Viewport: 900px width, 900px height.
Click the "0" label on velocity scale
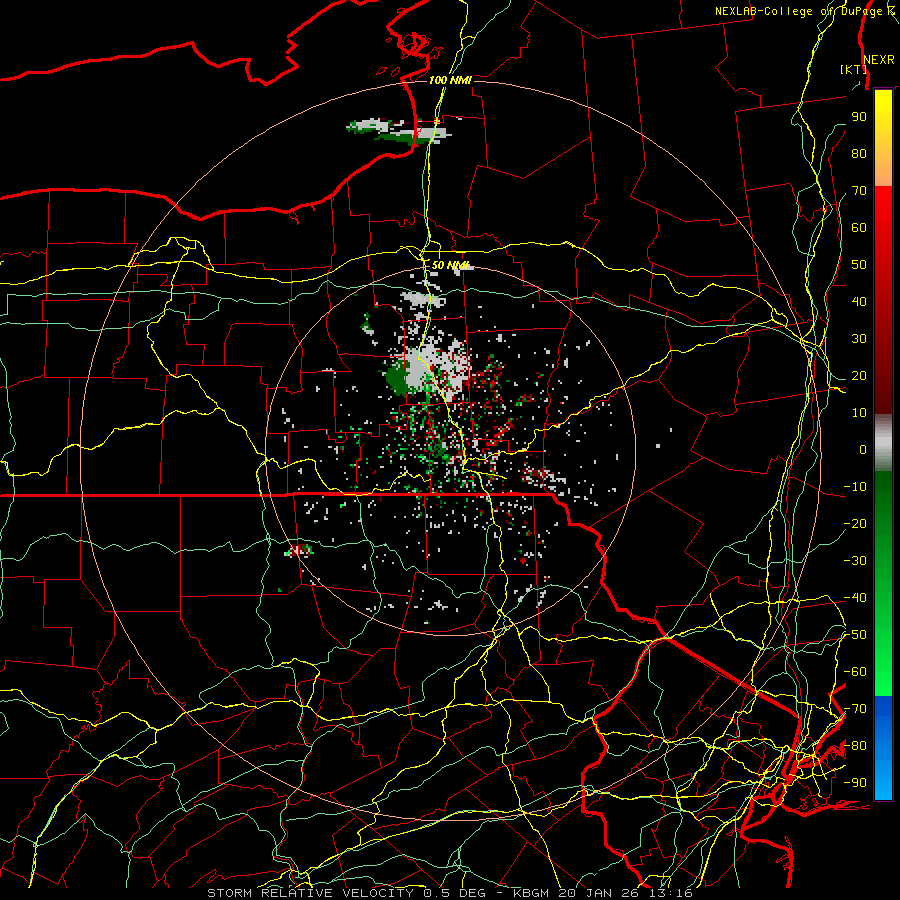[x=863, y=449]
